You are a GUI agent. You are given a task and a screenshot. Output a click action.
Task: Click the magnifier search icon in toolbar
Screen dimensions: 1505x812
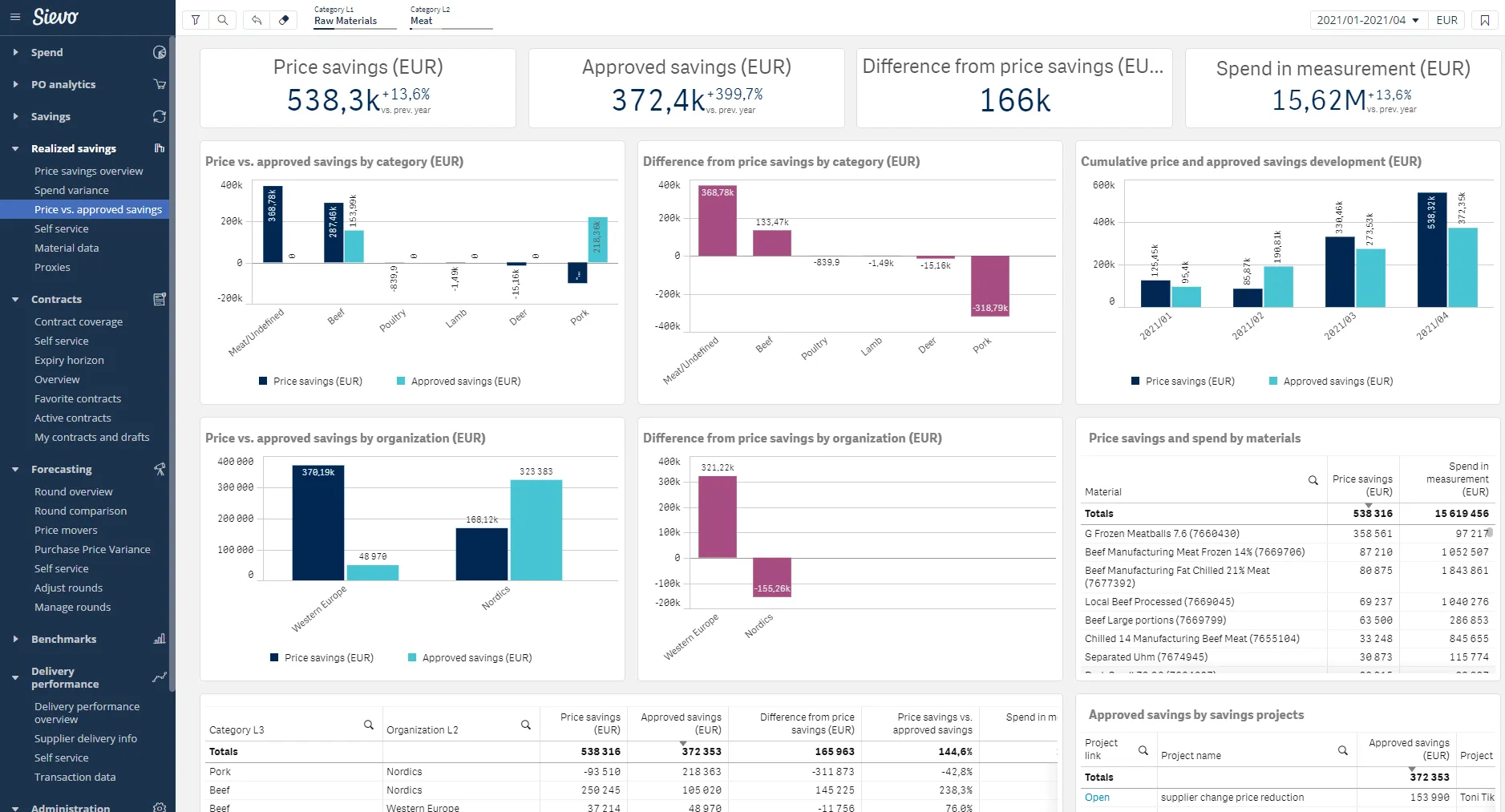[x=223, y=20]
